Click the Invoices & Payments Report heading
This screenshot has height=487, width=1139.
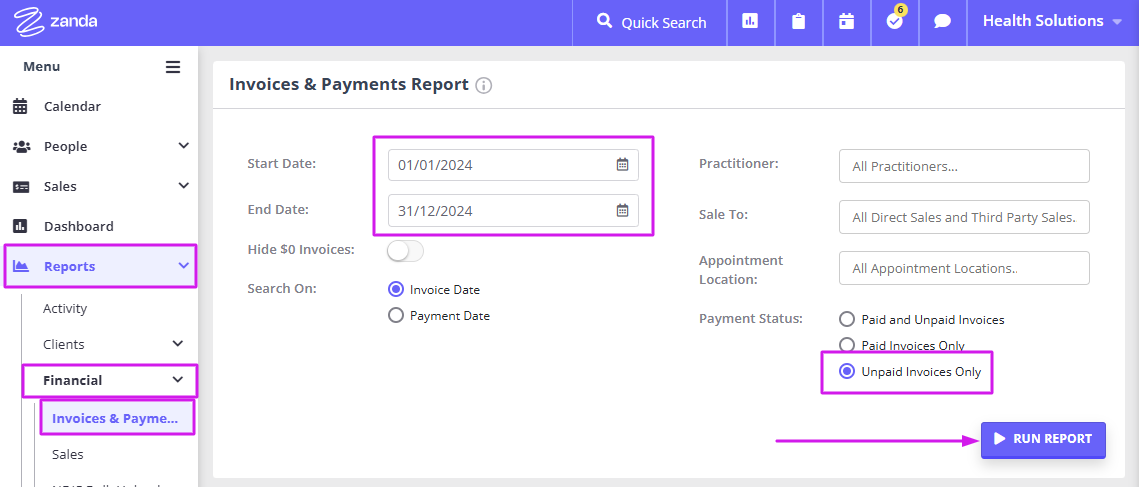pyautogui.click(x=349, y=84)
